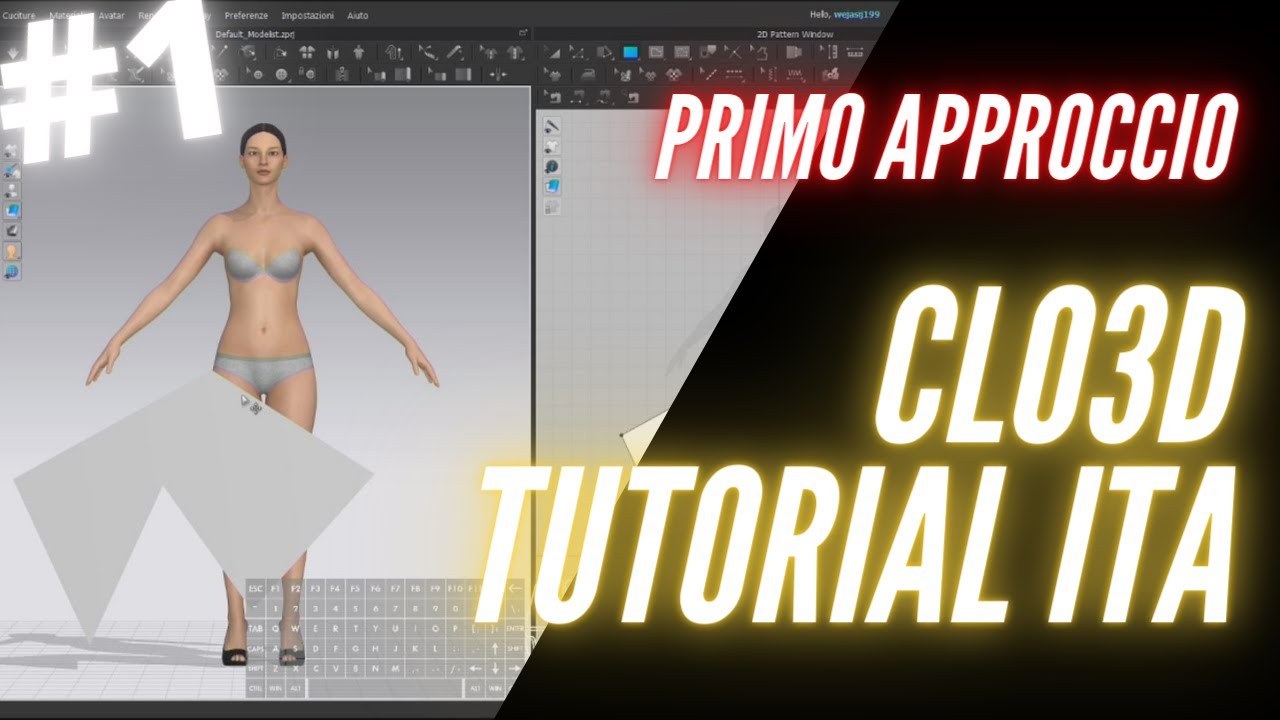Image resolution: width=1280 pixels, height=720 pixels.
Task: Click the Default_Modelist.zprj window title
Action: coord(253,34)
